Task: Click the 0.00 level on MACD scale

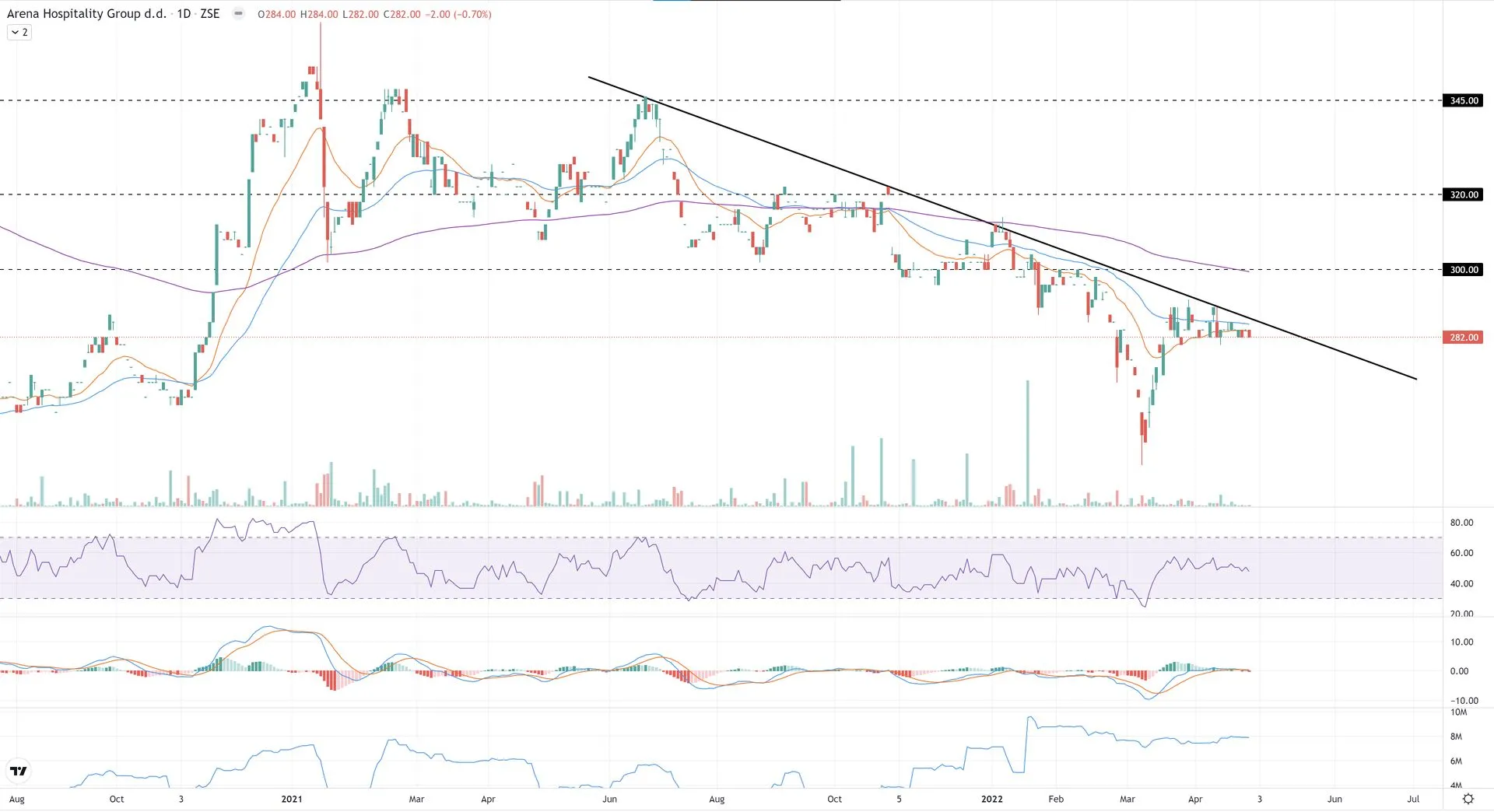Action: (1459, 671)
